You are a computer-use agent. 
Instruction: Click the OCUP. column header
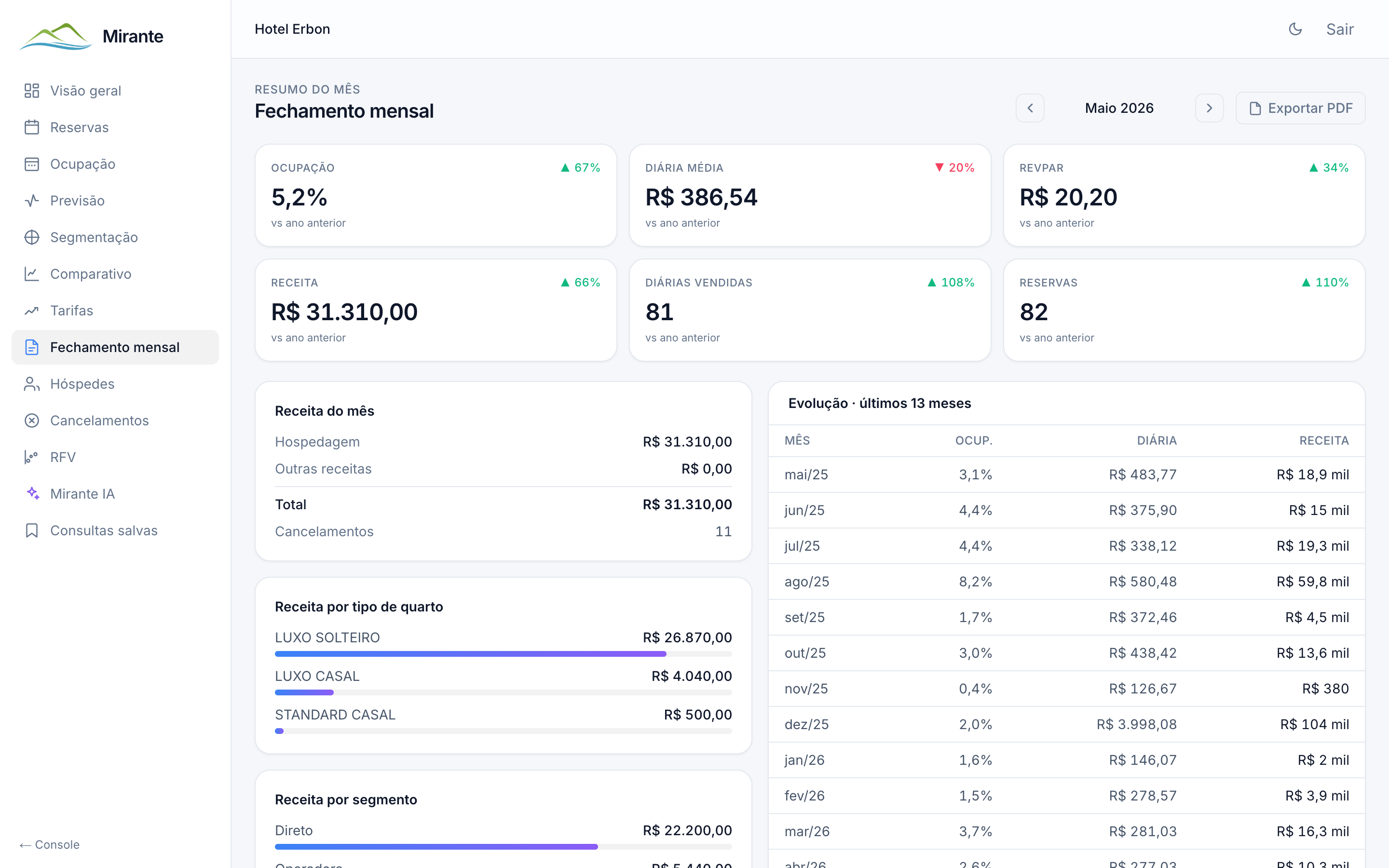click(973, 440)
